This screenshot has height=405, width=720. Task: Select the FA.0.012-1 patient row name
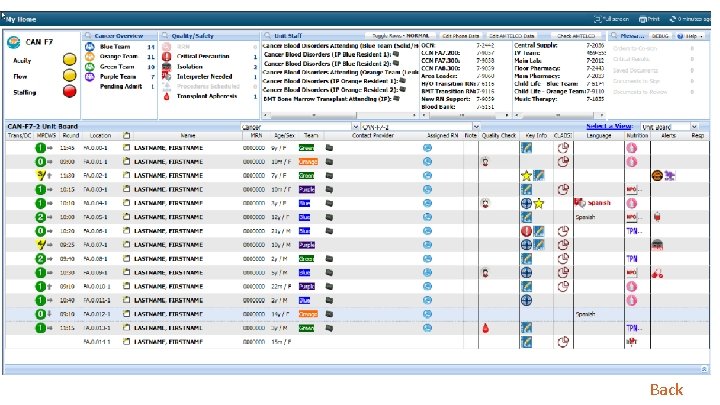coord(168,314)
